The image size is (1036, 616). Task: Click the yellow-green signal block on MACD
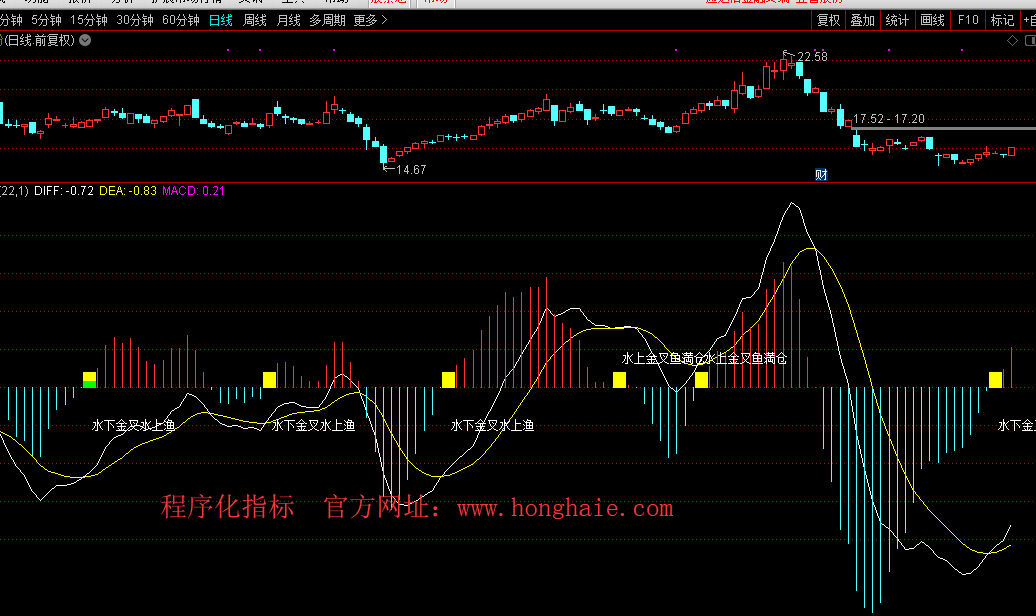90,379
